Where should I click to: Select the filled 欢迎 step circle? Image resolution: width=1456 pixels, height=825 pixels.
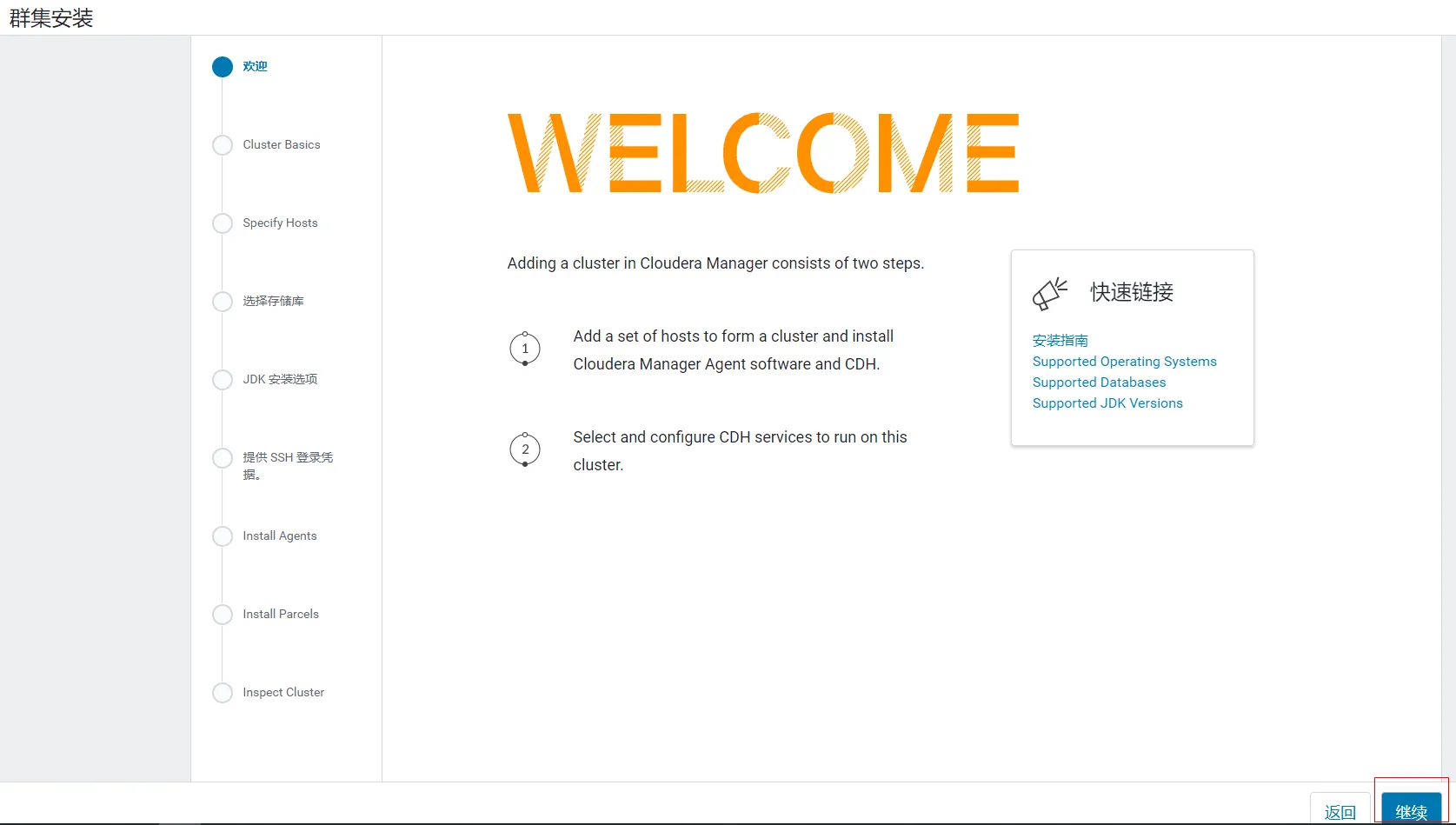click(223, 67)
